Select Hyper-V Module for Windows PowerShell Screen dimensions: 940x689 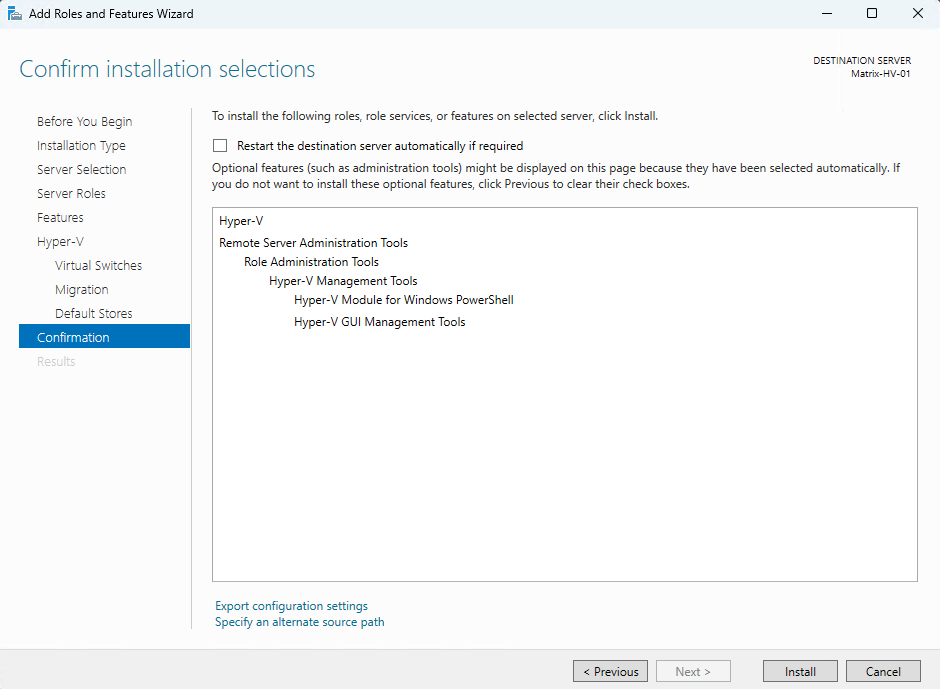pyautogui.click(x=403, y=300)
